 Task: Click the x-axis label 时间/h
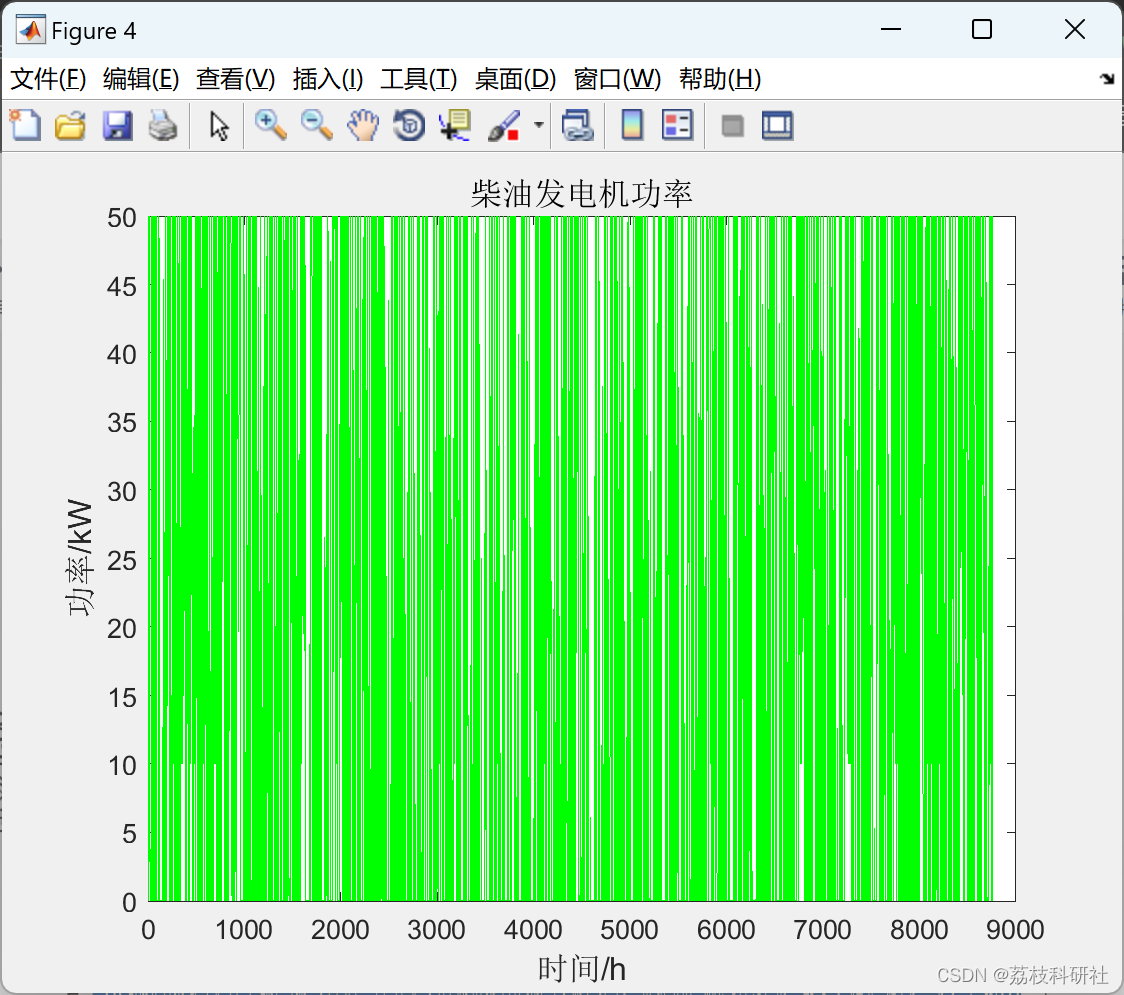point(581,968)
